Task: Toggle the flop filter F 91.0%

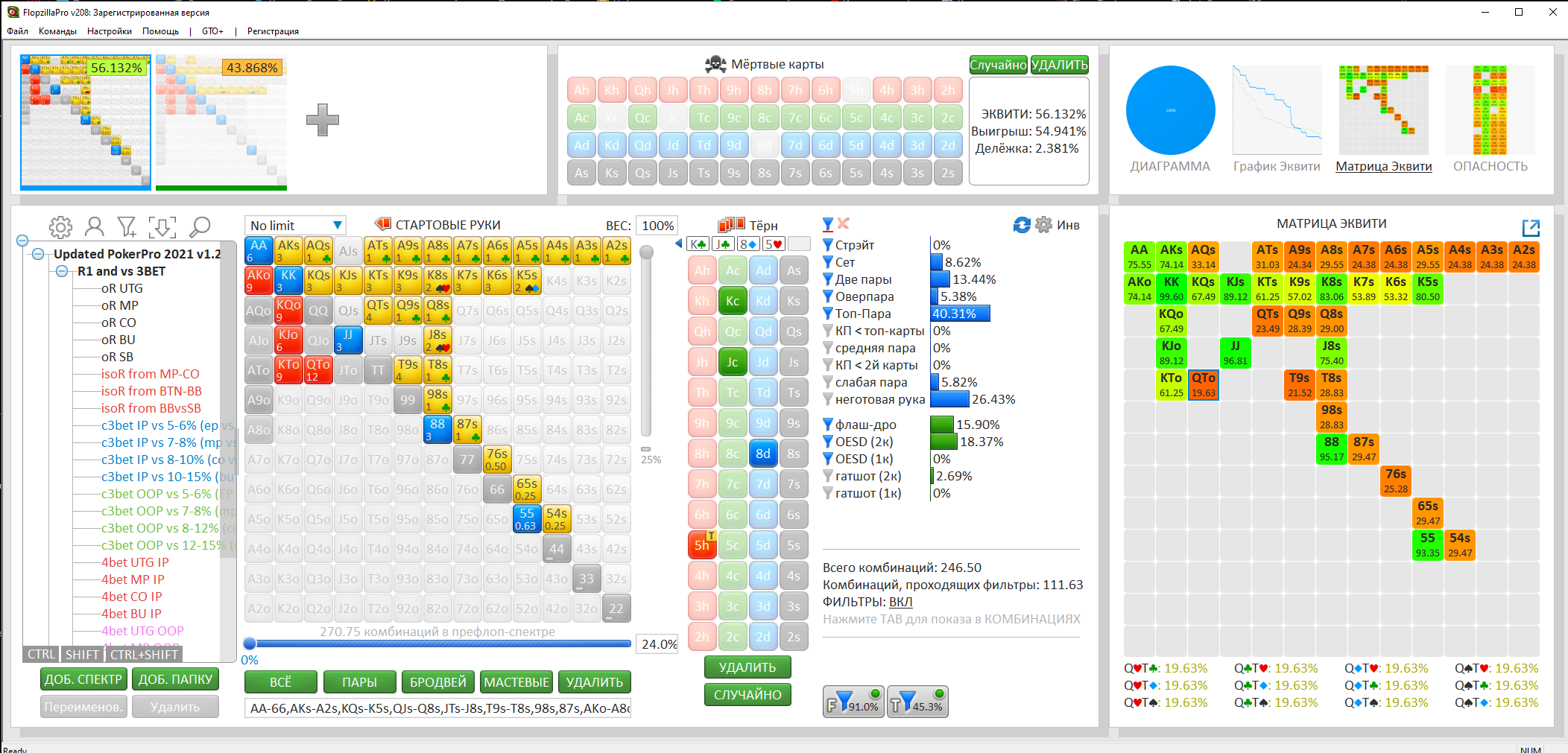Action: point(853,702)
